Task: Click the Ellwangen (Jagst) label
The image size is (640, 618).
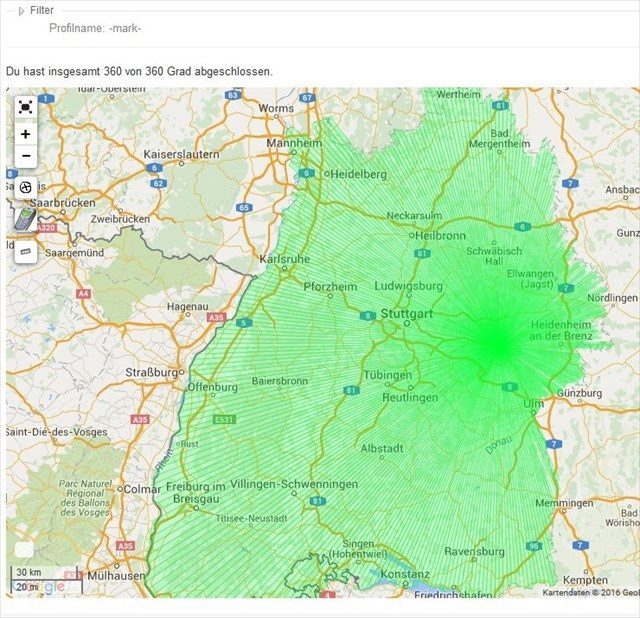Action: [x=530, y=278]
